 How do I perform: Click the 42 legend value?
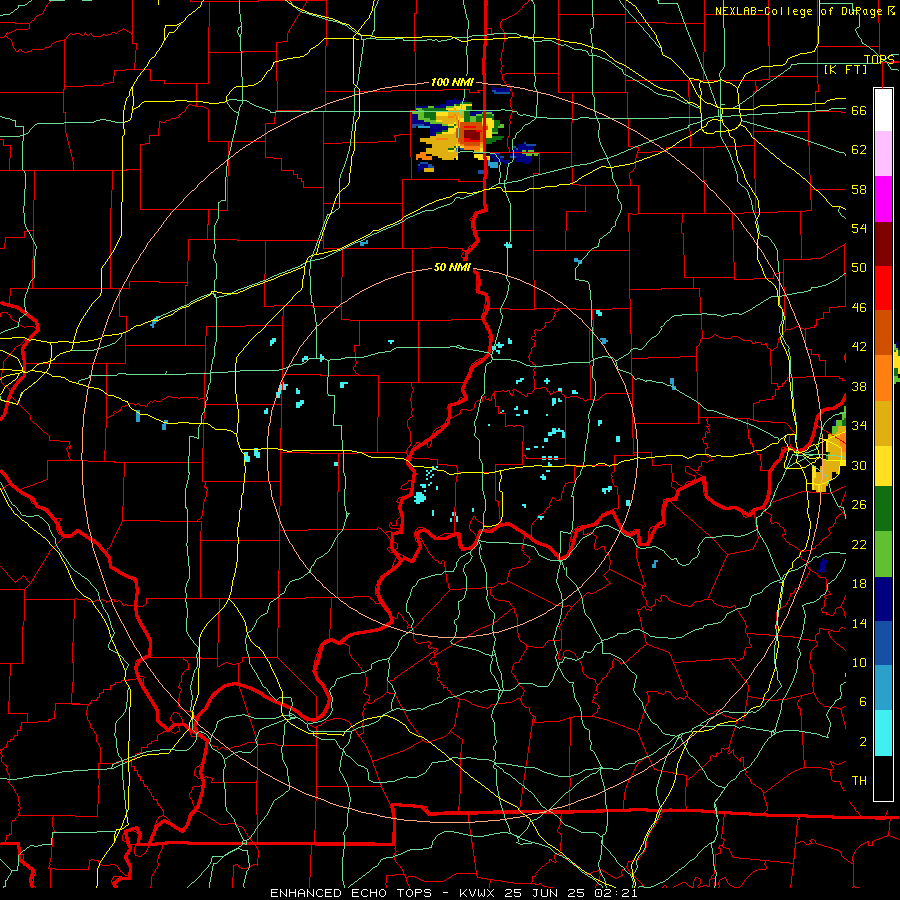pos(859,347)
